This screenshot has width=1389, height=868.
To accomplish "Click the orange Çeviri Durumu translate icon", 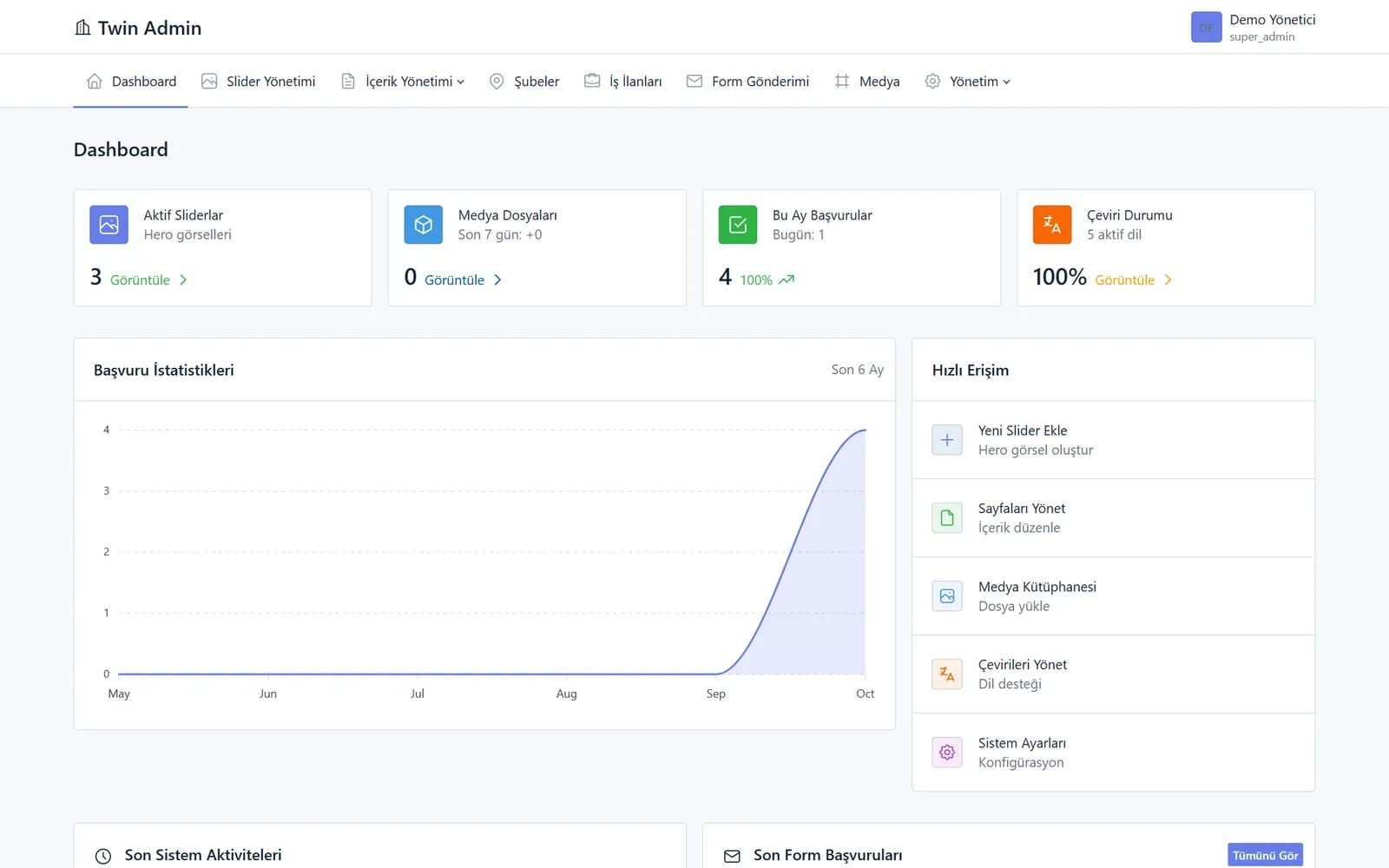I will [1052, 225].
